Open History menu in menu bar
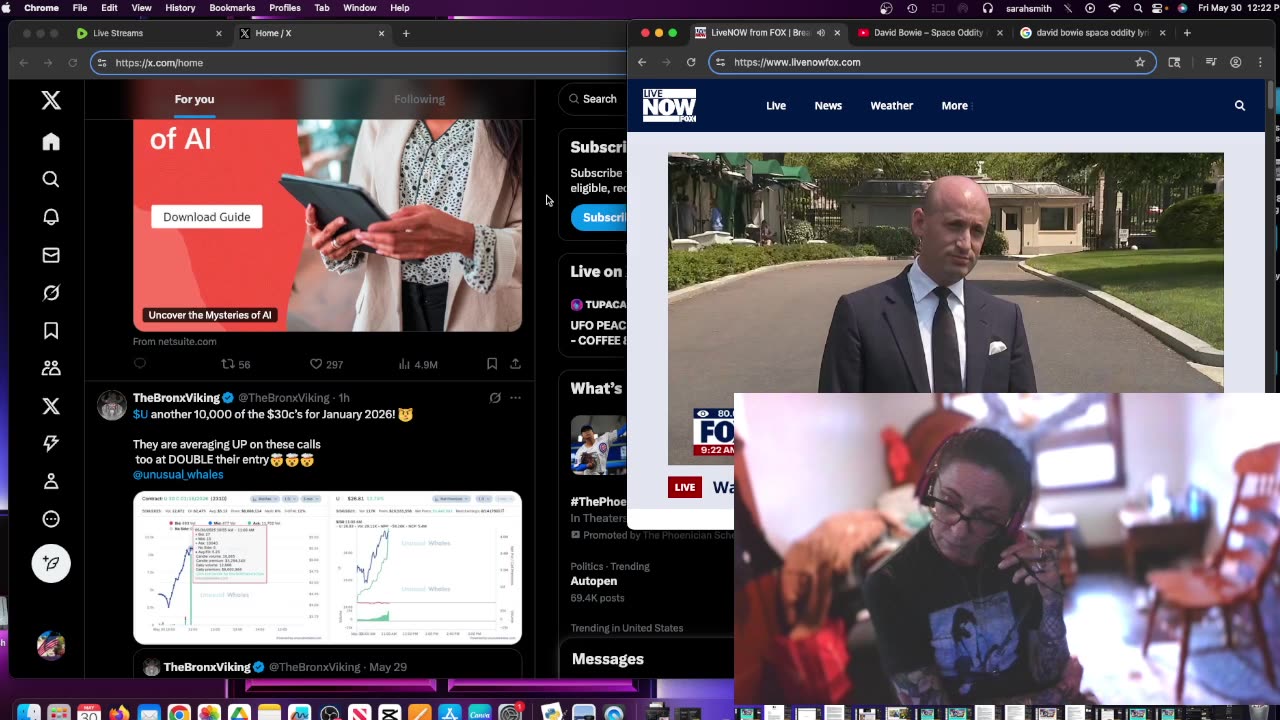Screen dimensions: 1280x720 pos(180,8)
